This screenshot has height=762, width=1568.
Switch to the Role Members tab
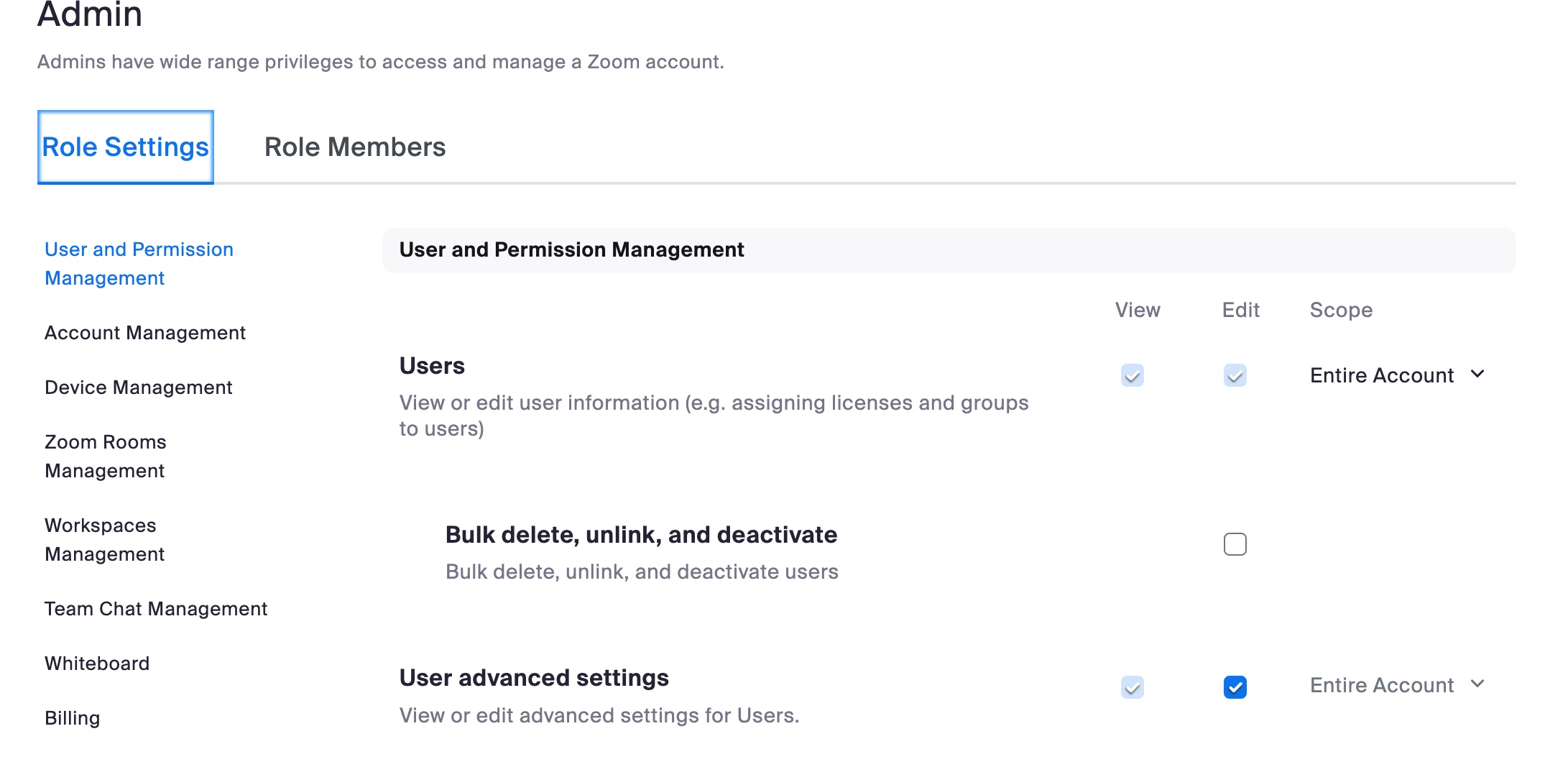pos(355,147)
